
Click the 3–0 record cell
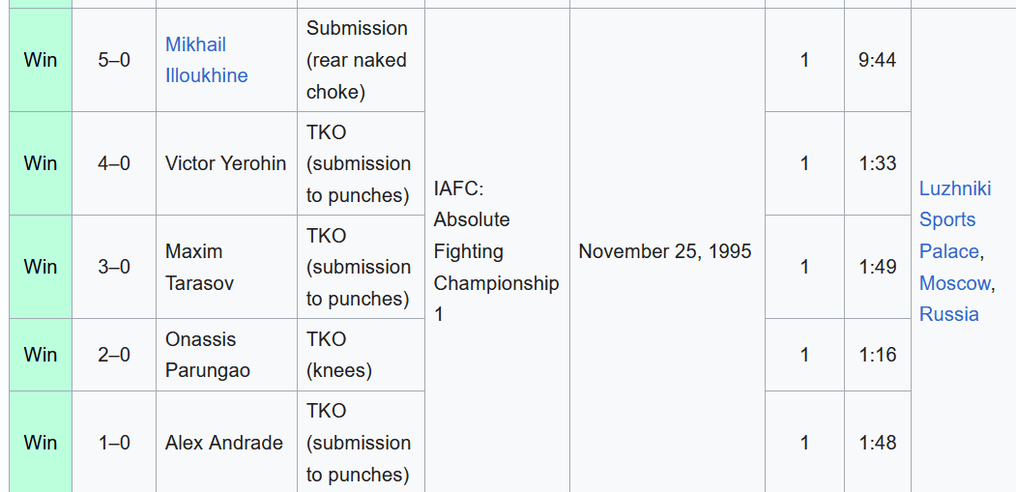tap(114, 267)
